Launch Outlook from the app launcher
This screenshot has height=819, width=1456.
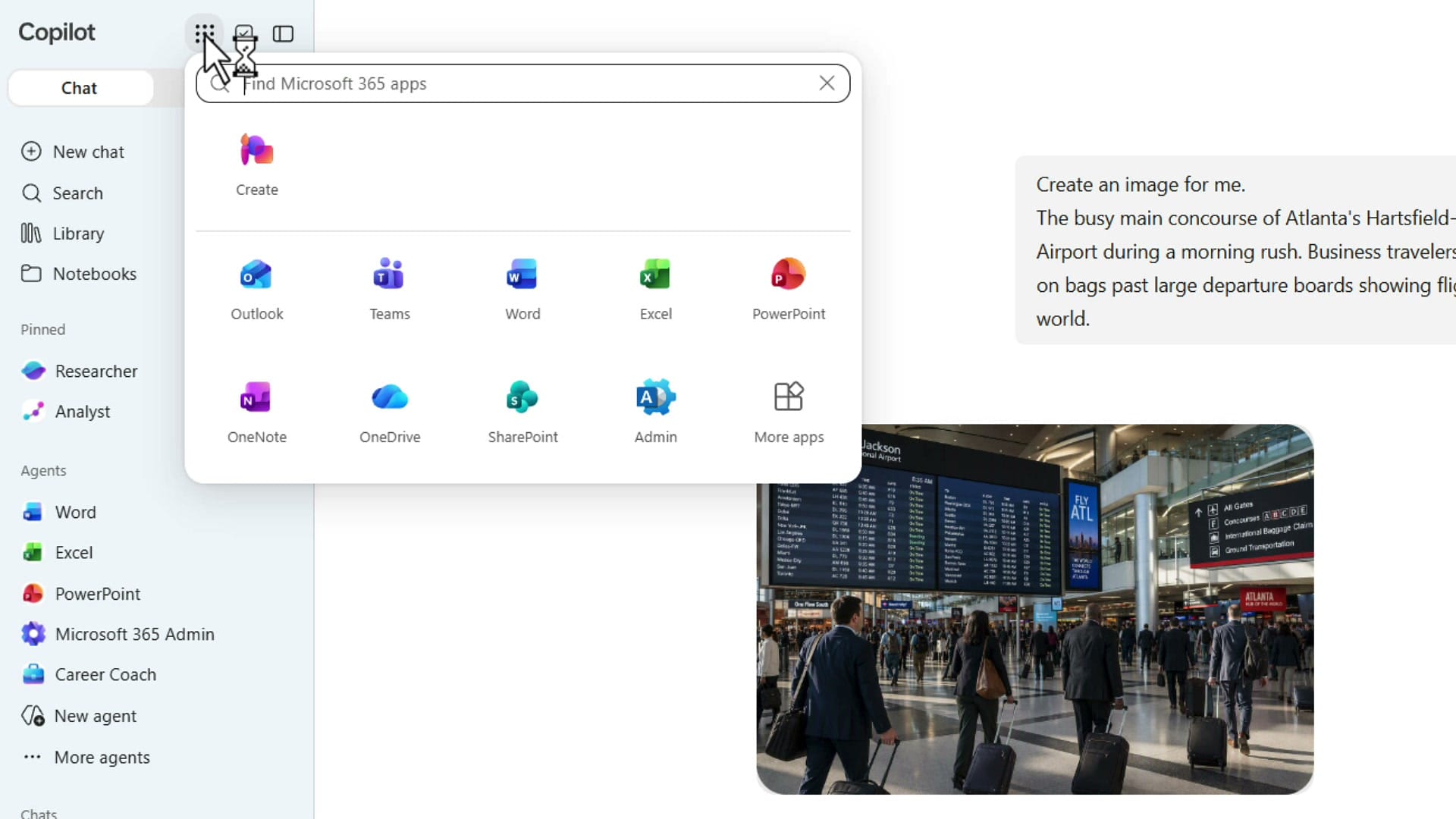click(257, 289)
